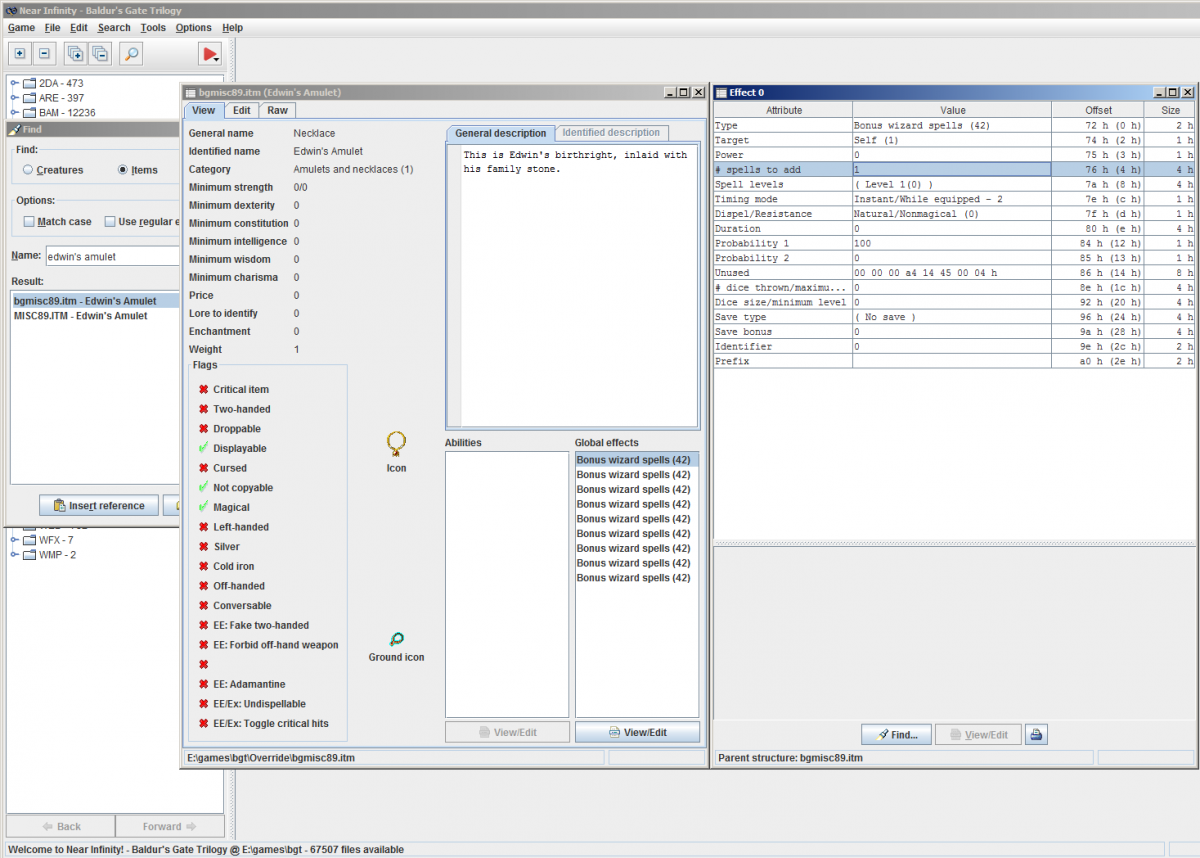Switch to the Edit tab of bgmisc89.itm
The image size is (1200, 858).
coord(241,110)
